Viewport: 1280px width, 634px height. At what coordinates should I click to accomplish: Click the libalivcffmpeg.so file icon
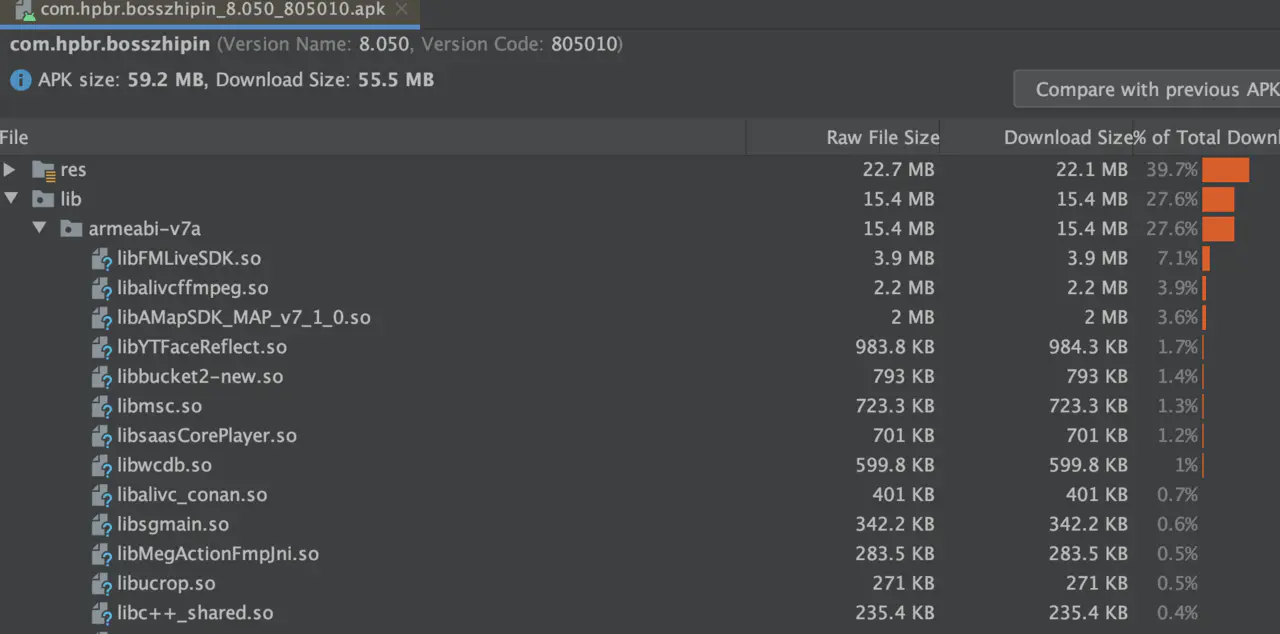tap(102, 288)
